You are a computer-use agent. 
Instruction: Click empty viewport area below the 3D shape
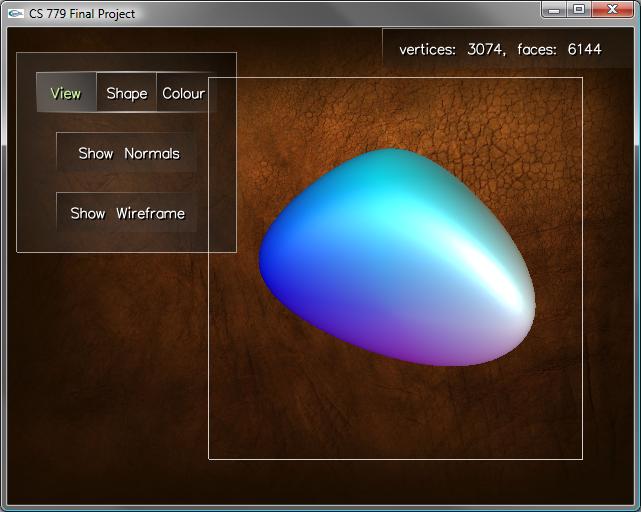tap(395, 415)
